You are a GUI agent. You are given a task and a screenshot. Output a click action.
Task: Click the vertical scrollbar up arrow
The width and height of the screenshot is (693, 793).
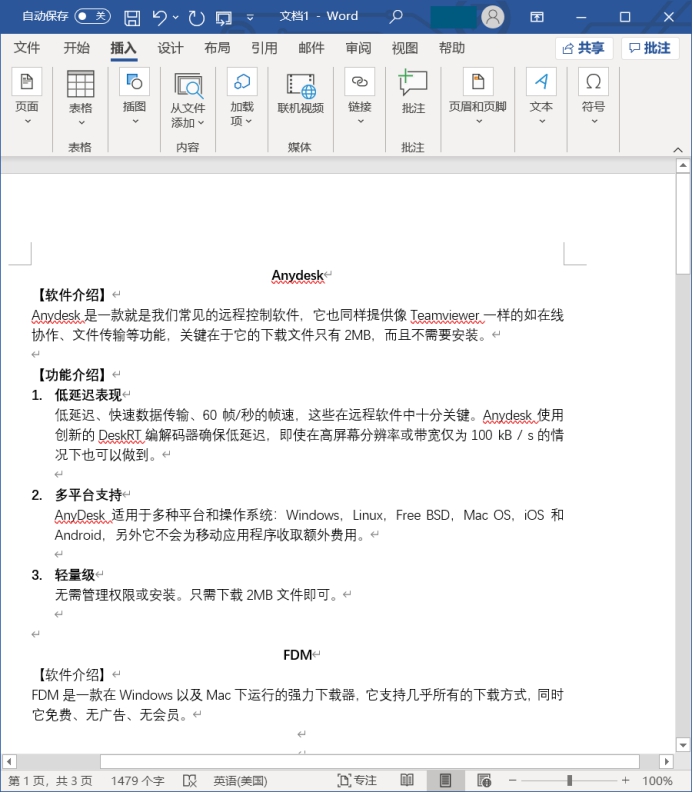pyautogui.click(x=683, y=165)
